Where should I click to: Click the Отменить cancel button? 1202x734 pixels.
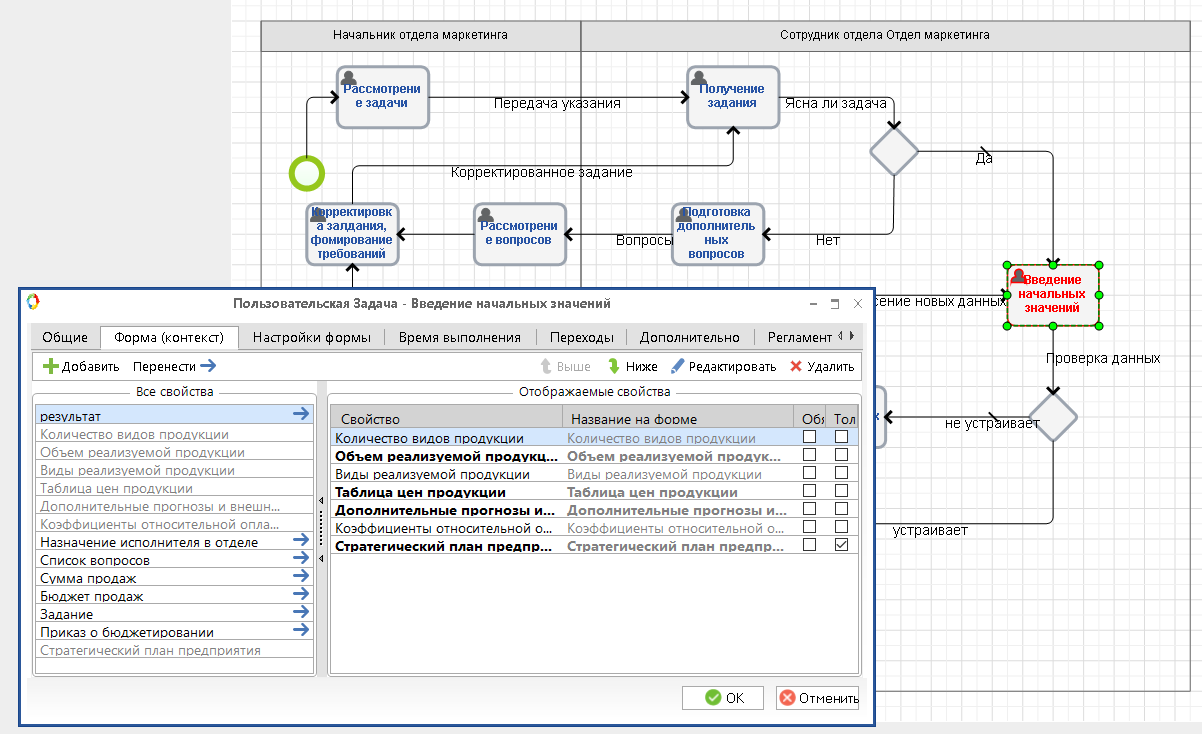(x=818, y=698)
